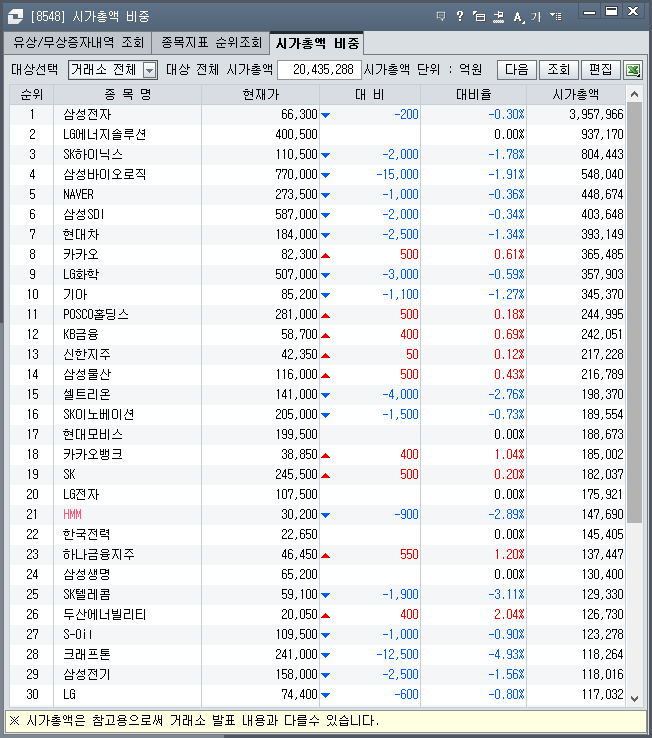Click 삼성전자 market cap 3,957,966
This screenshot has height=738, width=652.
pyautogui.click(x=596, y=114)
